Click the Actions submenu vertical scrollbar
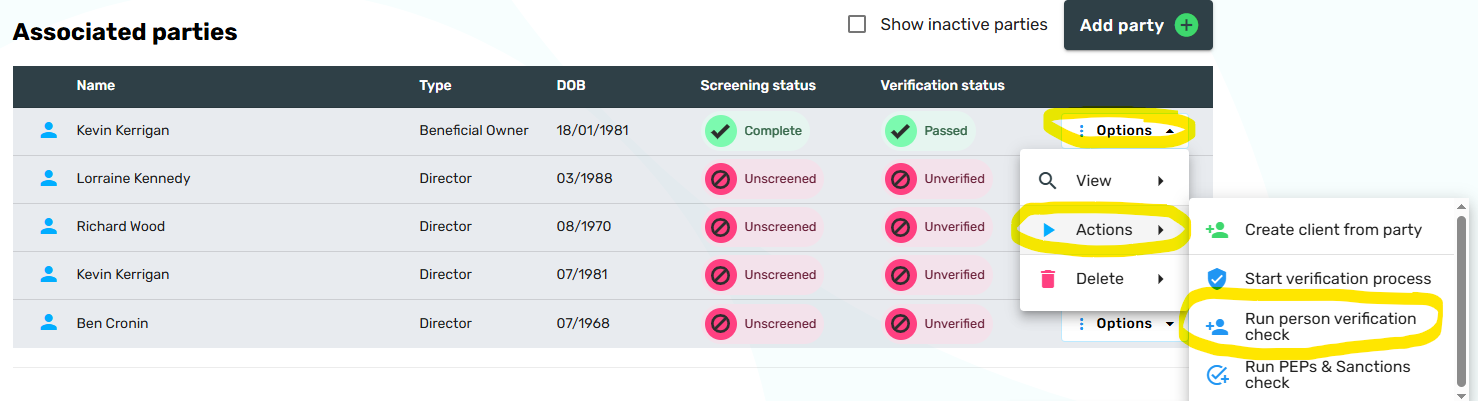1478x401 pixels. (x=1462, y=300)
